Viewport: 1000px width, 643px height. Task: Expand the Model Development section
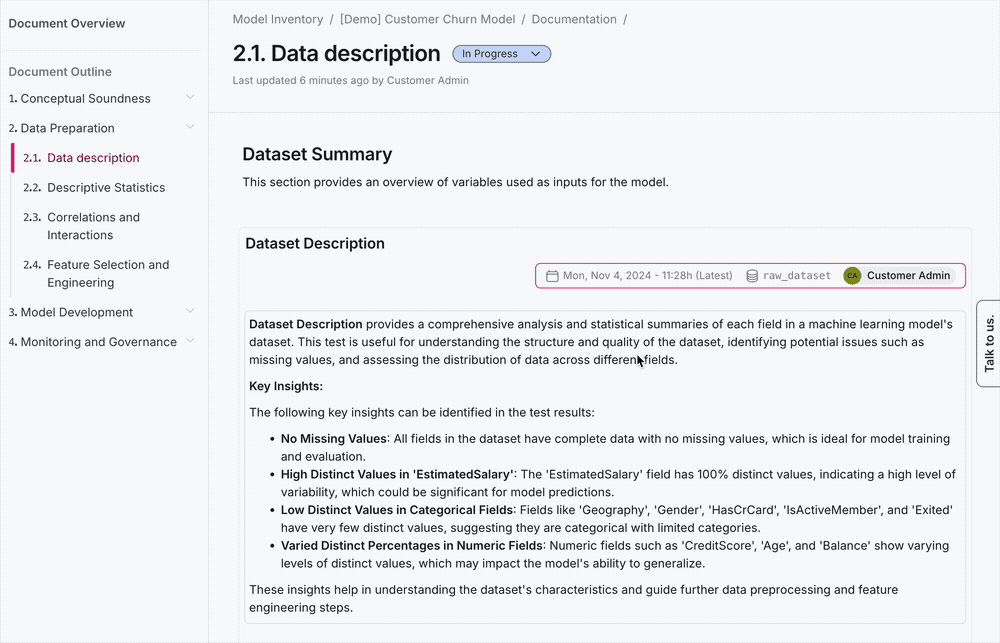point(190,312)
